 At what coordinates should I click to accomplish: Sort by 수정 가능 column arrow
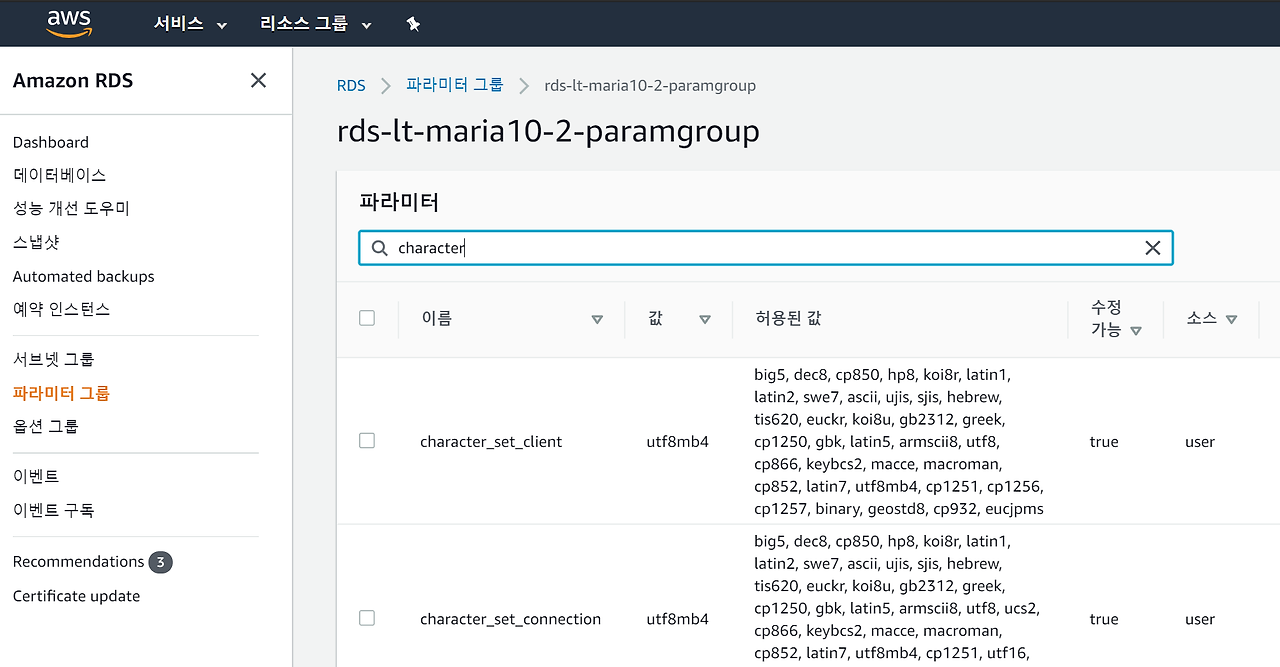coord(1136,331)
